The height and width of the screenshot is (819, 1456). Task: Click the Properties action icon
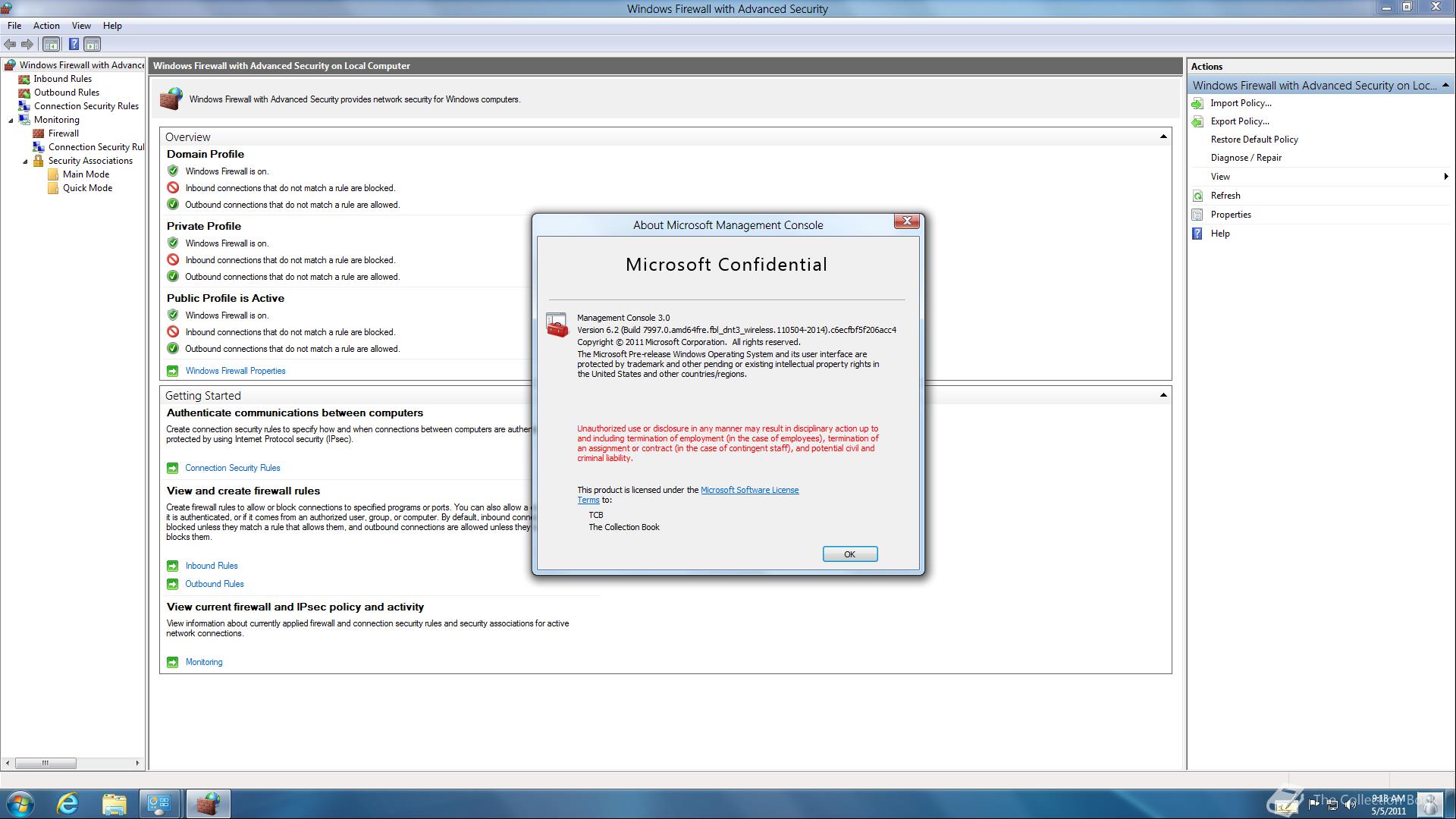pos(1197,215)
